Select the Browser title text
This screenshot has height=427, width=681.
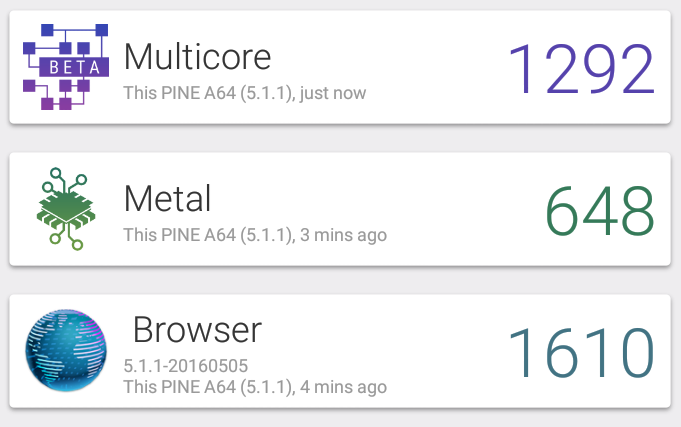(197, 330)
